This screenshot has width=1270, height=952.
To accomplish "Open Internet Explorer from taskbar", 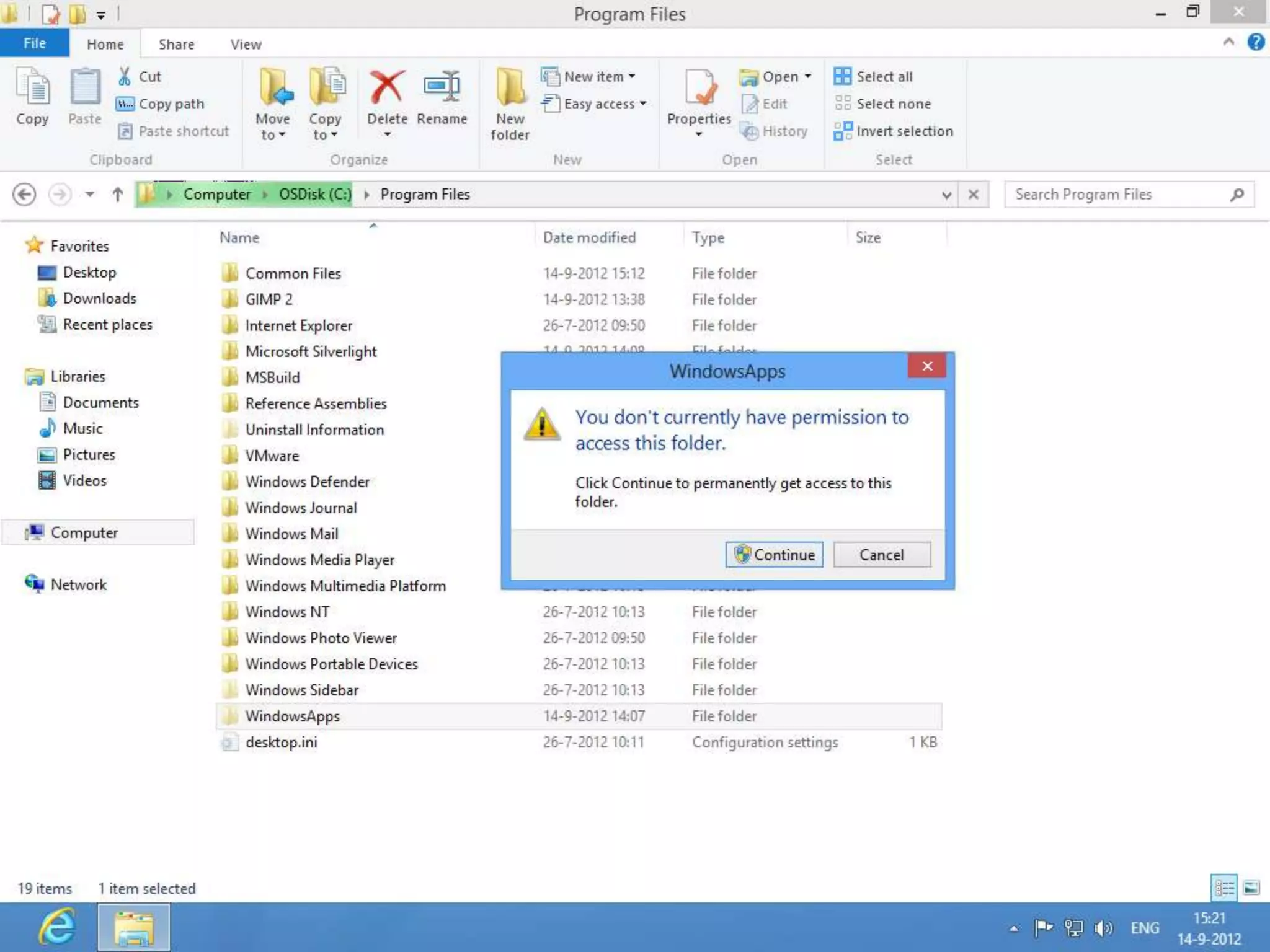I will click(x=58, y=927).
